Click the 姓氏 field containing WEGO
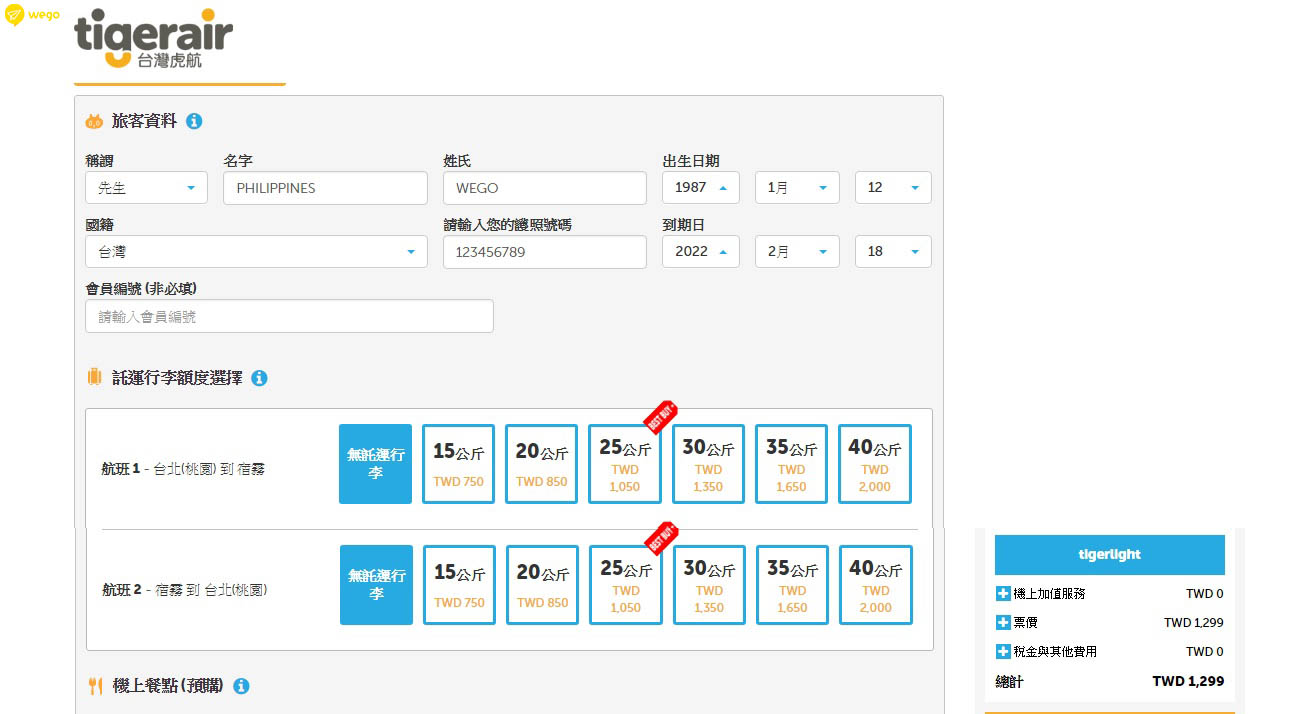 coord(545,188)
